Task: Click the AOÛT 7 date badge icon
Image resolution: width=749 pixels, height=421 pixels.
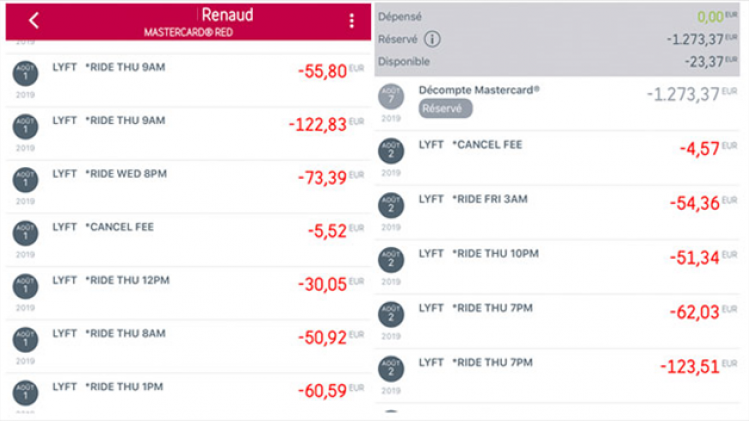Action: (392, 96)
